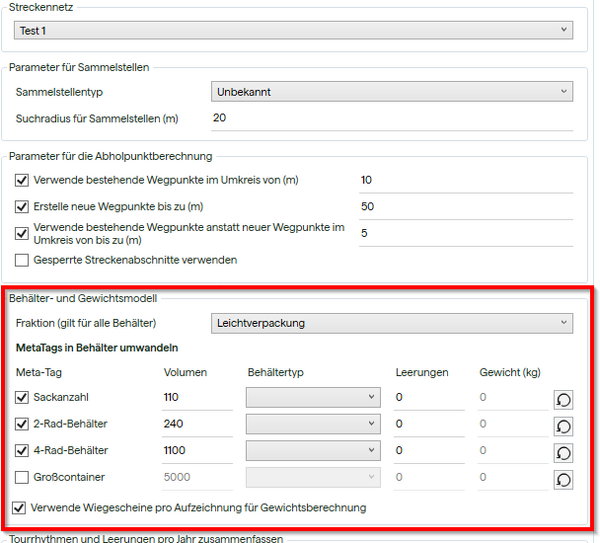Click reset icon in 2-Rad-Behälter row
This screenshot has height=543, width=600.
click(563, 426)
